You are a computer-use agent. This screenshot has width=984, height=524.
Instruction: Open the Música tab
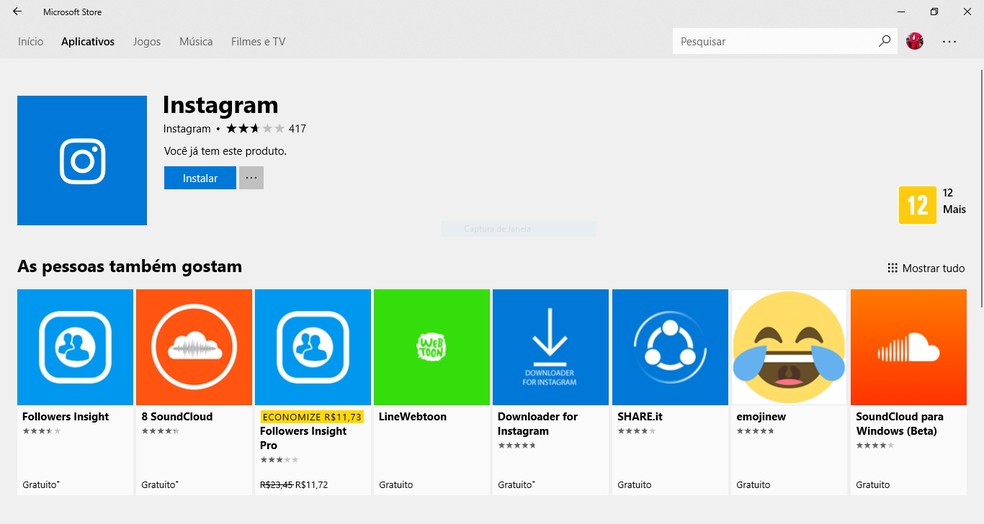[196, 41]
